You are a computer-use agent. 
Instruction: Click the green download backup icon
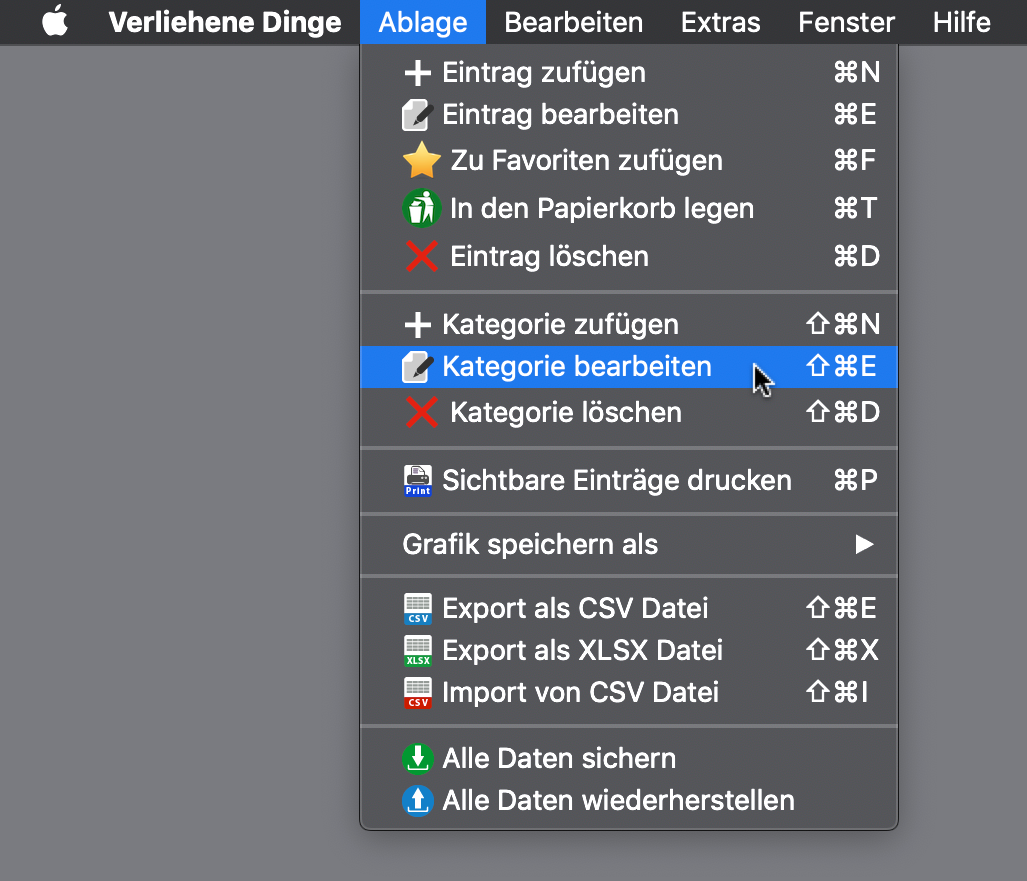[x=417, y=759]
